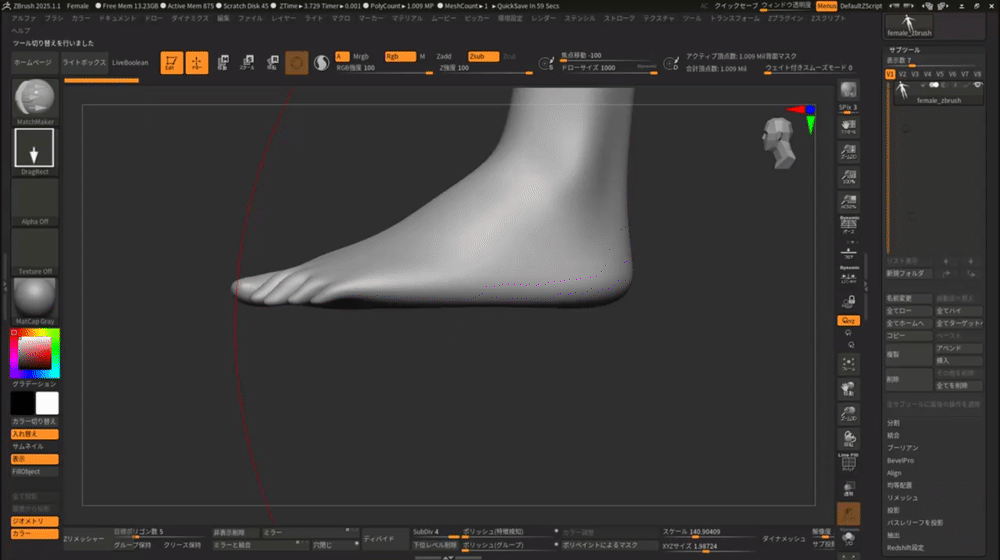
Task: Select the black secondary color swatch
Action: click(22, 403)
